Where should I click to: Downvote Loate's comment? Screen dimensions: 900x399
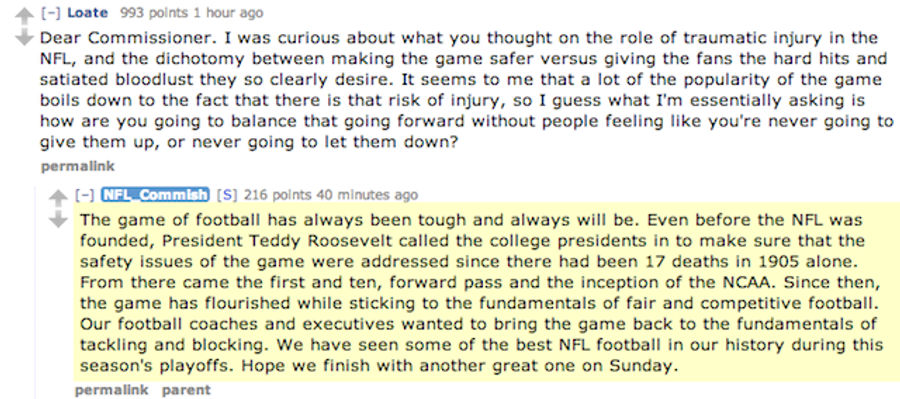tap(24, 37)
